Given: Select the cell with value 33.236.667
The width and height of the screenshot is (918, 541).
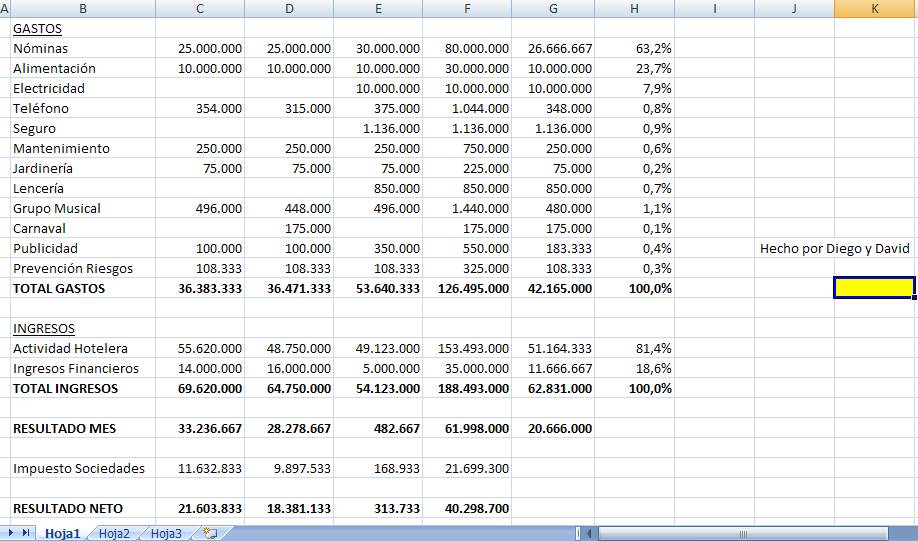Looking at the screenshot, I should [x=200, y=428].
